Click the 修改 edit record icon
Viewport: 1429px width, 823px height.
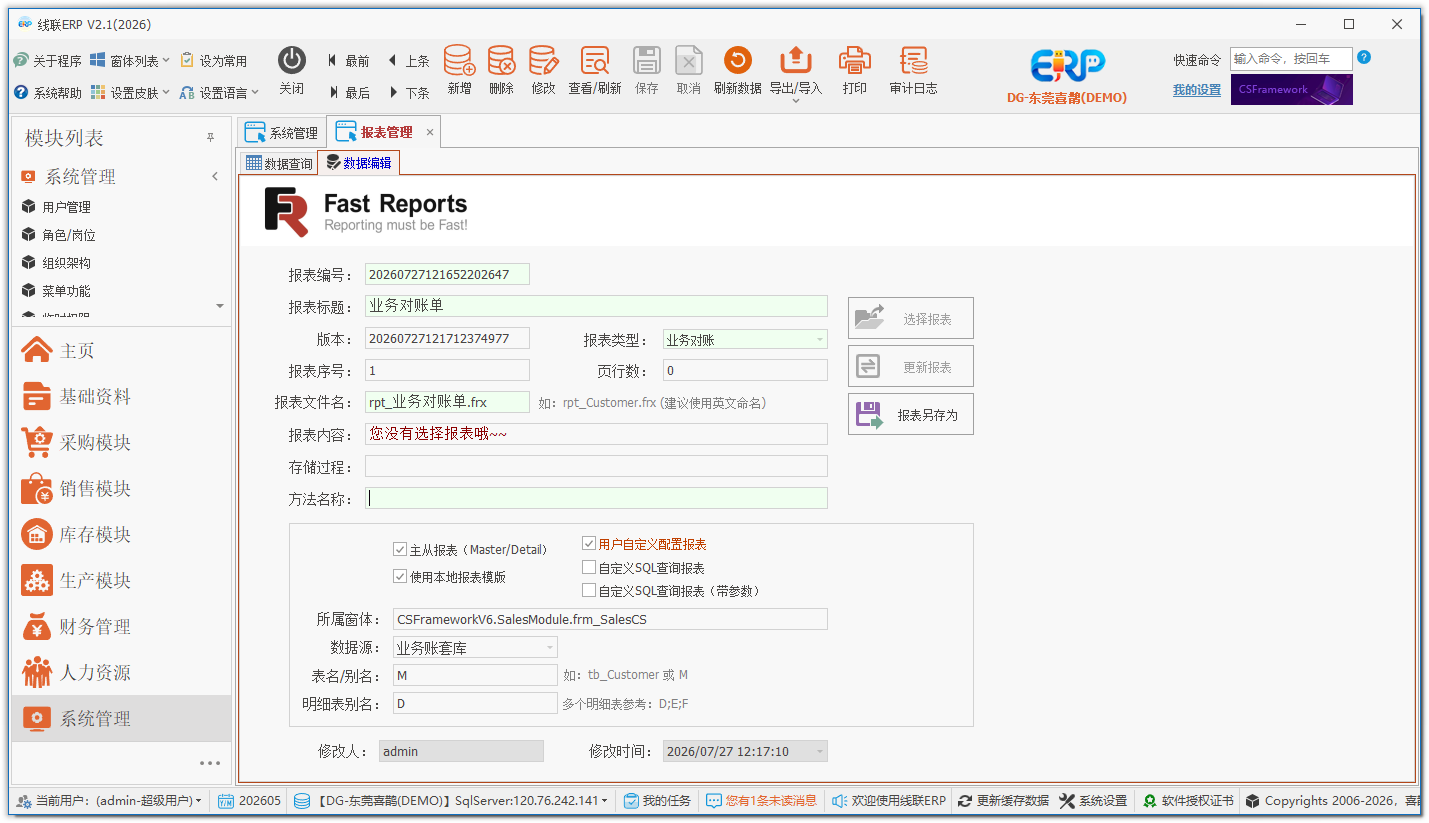click(x=543, y=61)
